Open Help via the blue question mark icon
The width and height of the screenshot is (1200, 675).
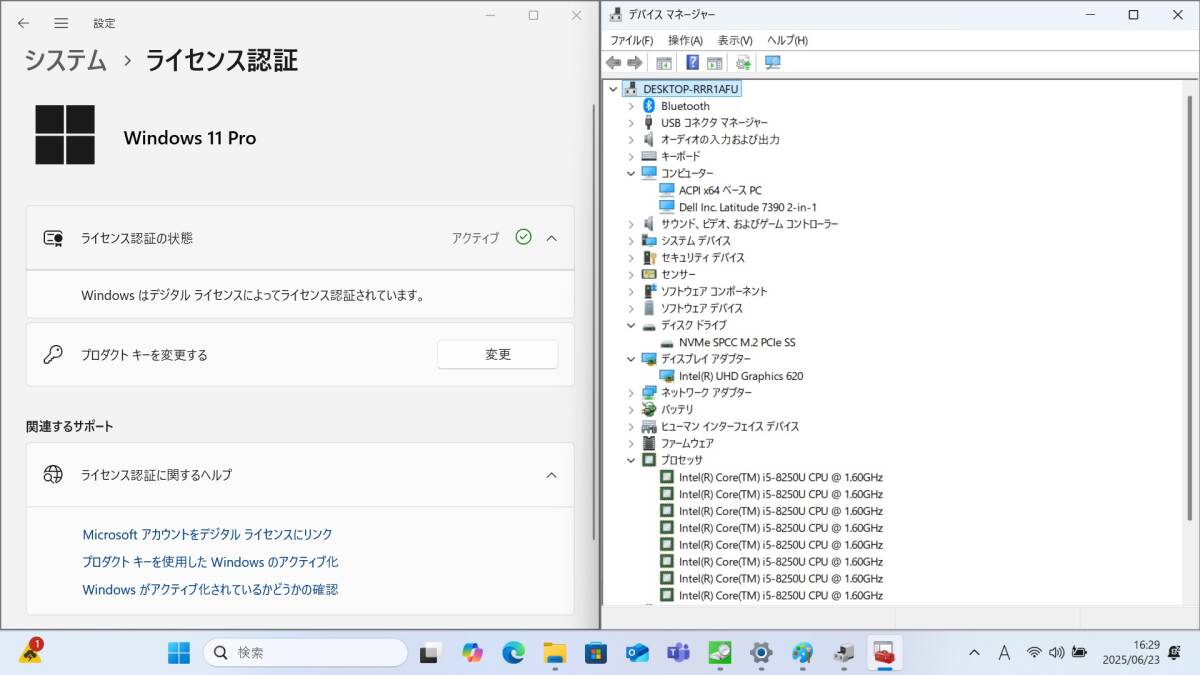pos(692,63)
